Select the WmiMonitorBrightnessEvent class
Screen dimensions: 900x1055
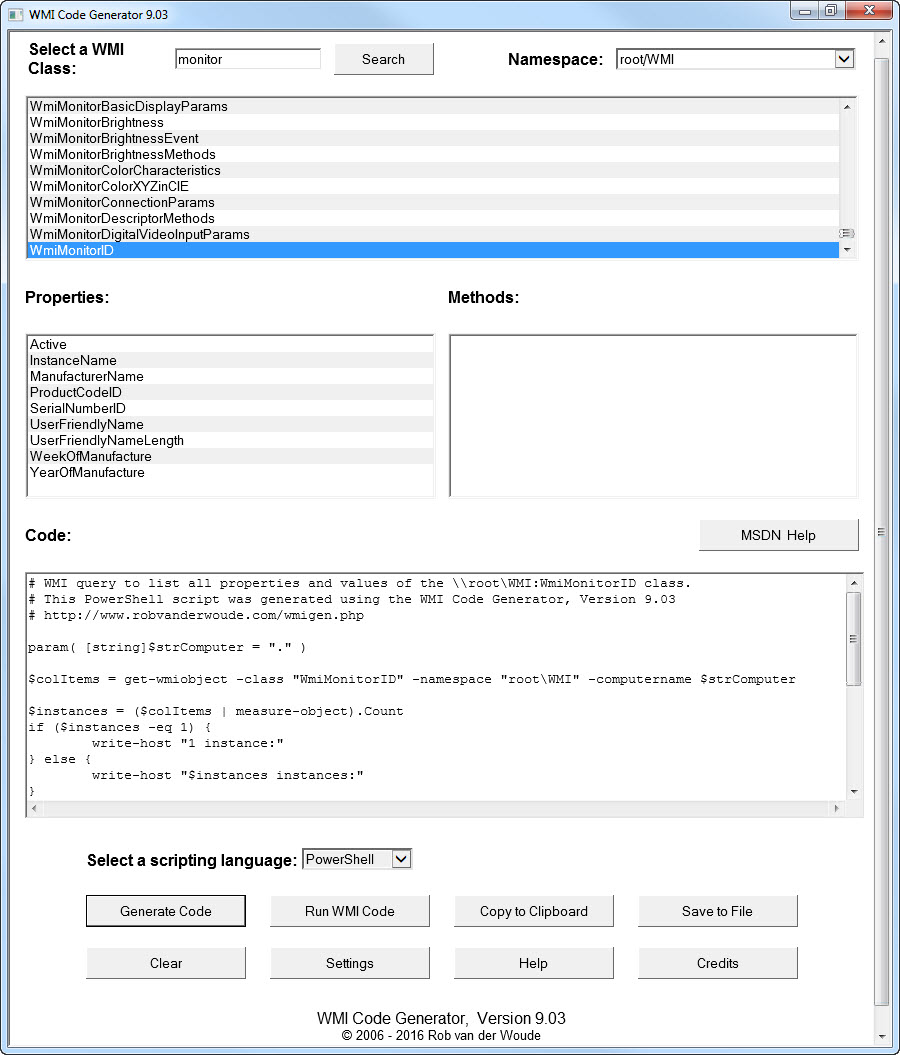433,139
